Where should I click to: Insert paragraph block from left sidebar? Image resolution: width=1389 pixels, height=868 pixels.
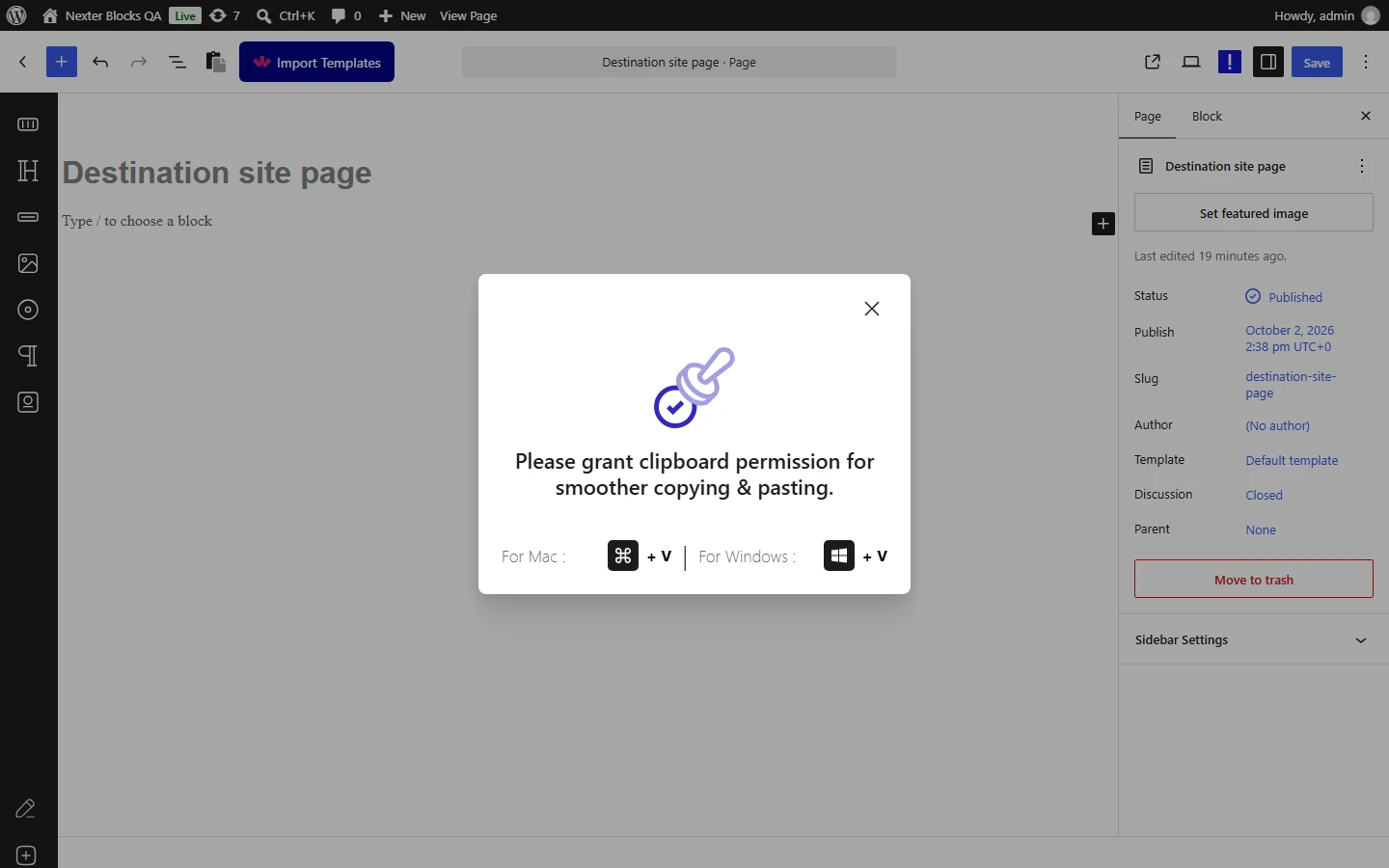(28, 356)
